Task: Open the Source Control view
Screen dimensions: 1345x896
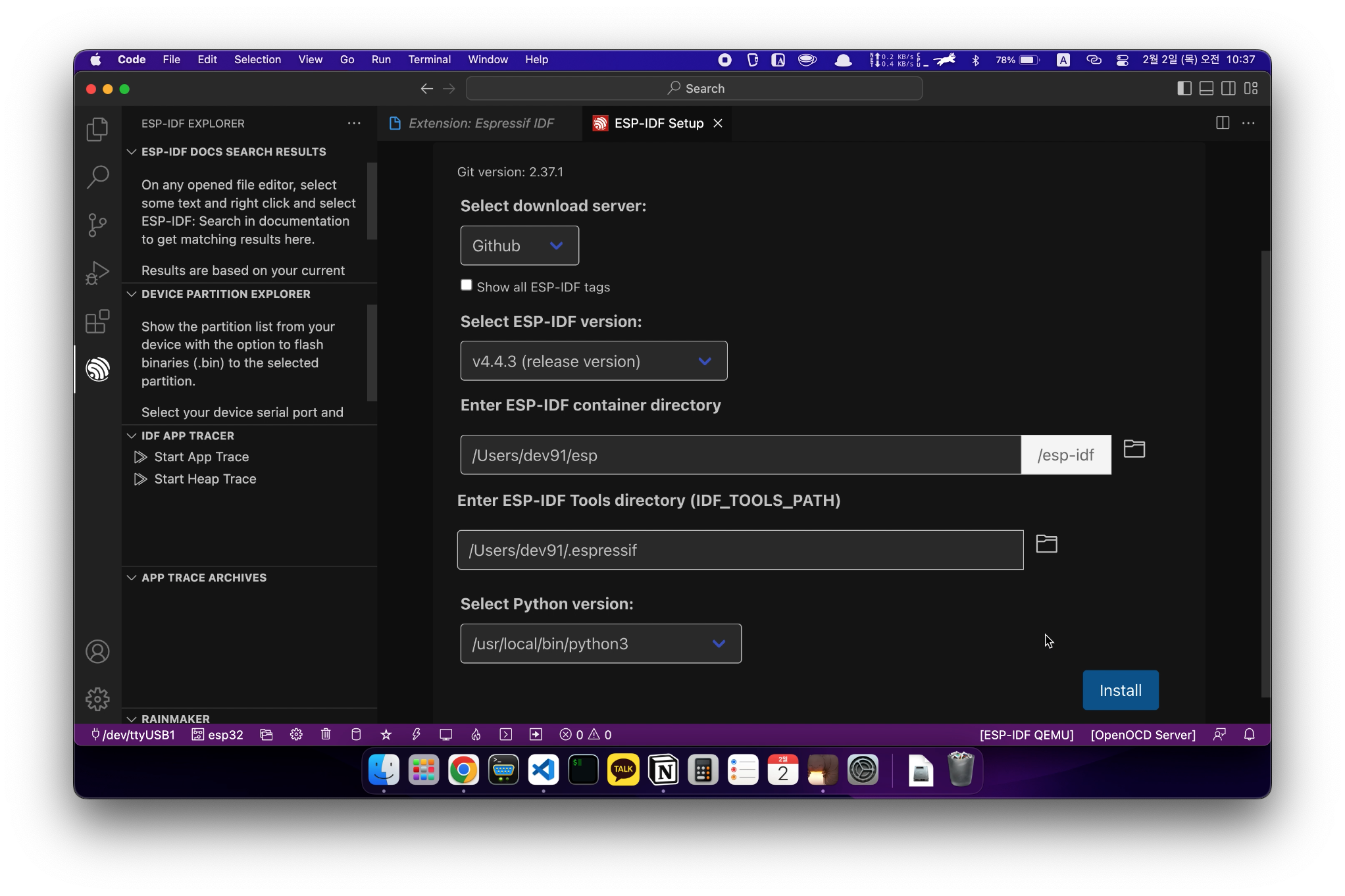Action: point(97,225)
